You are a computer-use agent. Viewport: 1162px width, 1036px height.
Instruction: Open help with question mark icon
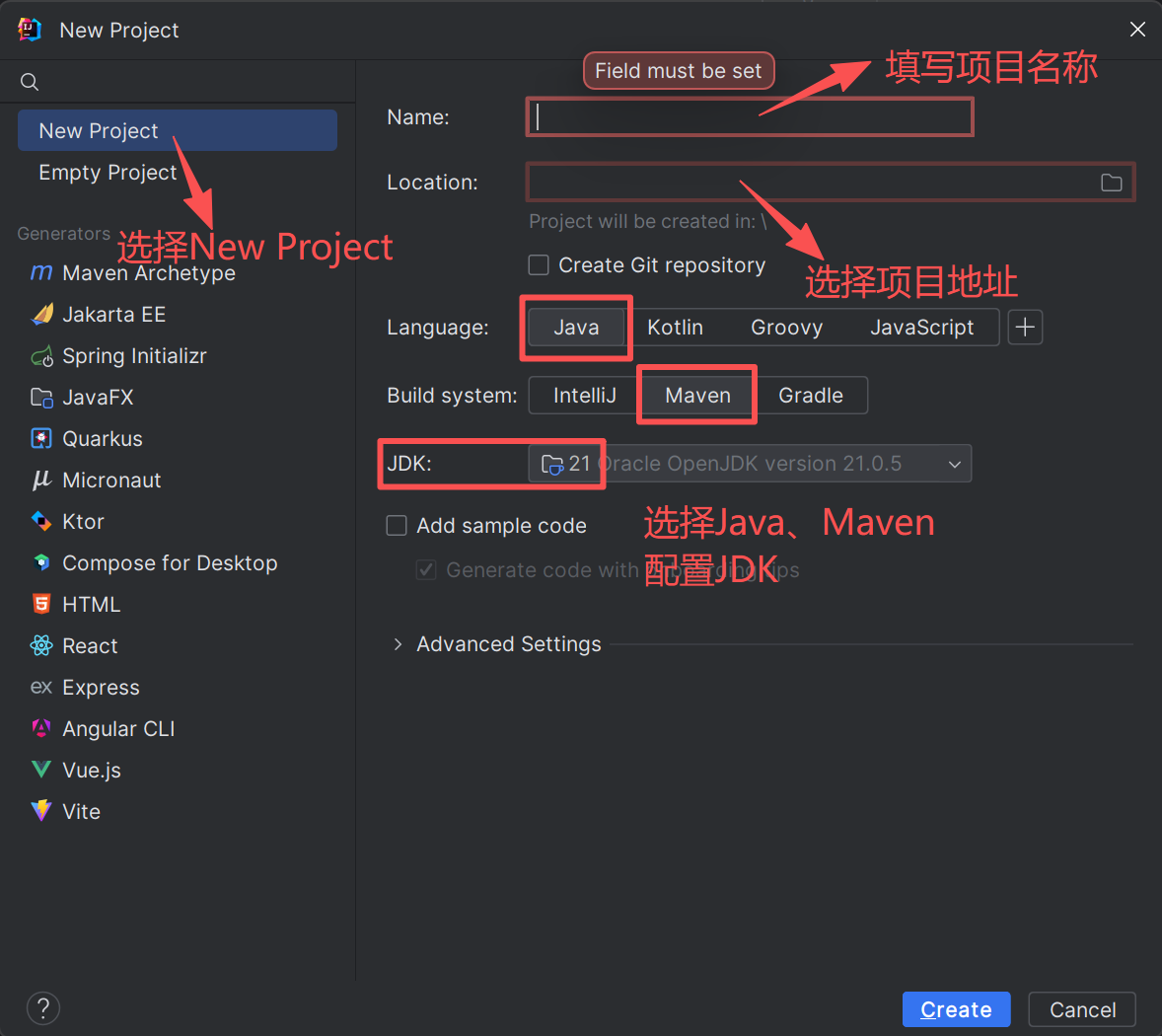point(43,1008)
